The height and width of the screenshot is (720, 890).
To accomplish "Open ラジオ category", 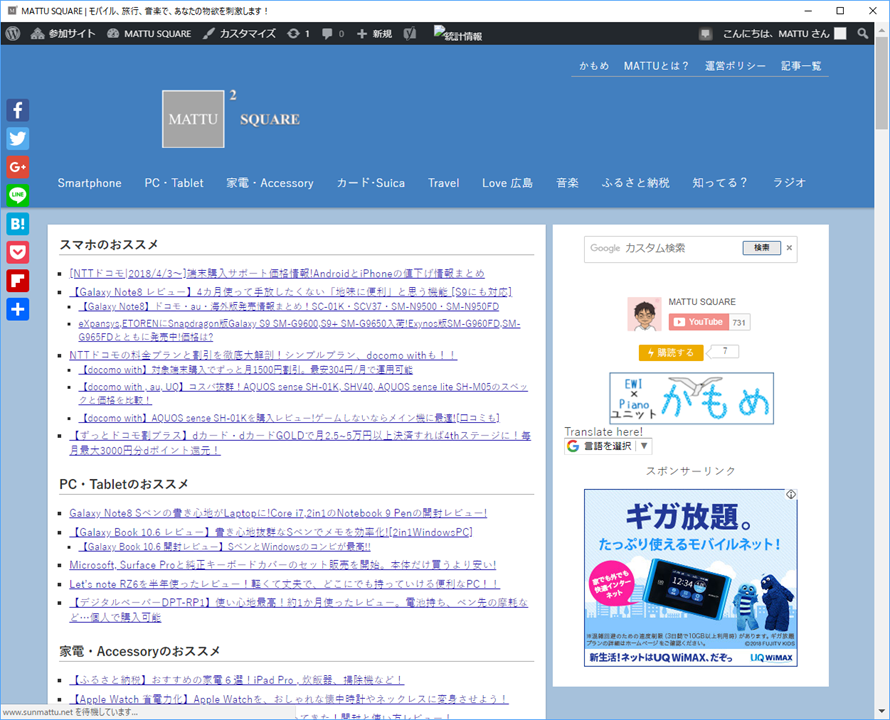I will (789, 183).
